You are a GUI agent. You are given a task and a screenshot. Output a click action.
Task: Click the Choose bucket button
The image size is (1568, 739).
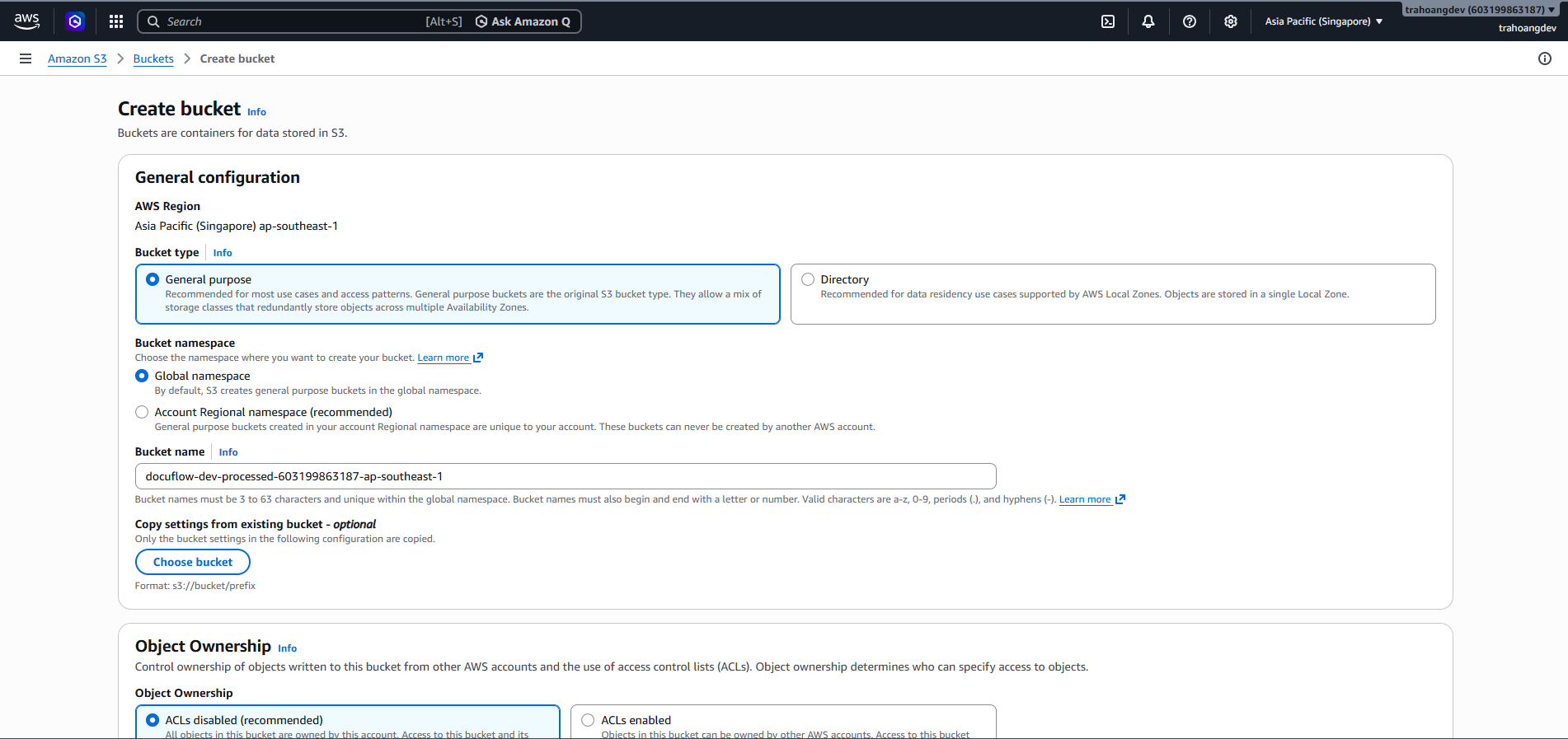193,562
